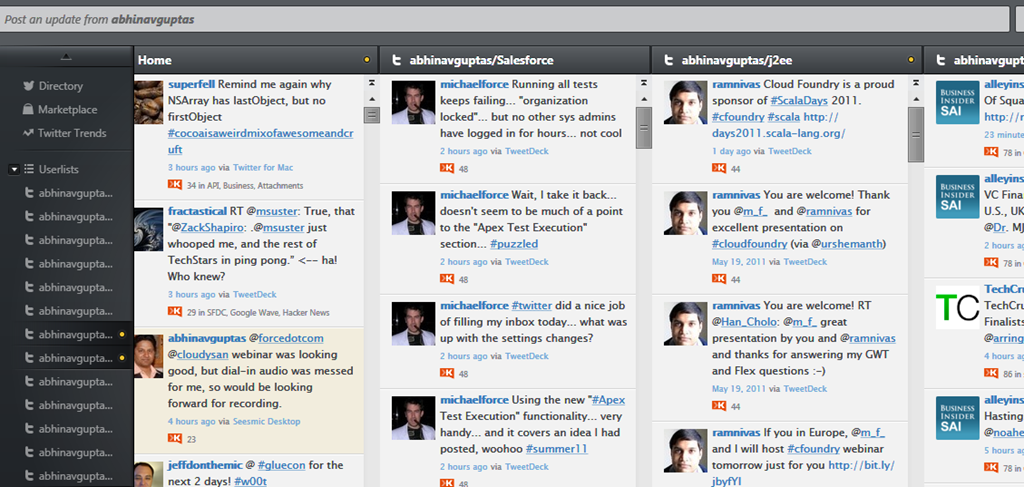Viewport: 1024px width, 487px height.
Task: Click the j2ee column scrollbar thumb
Action: tap(916, 134)
